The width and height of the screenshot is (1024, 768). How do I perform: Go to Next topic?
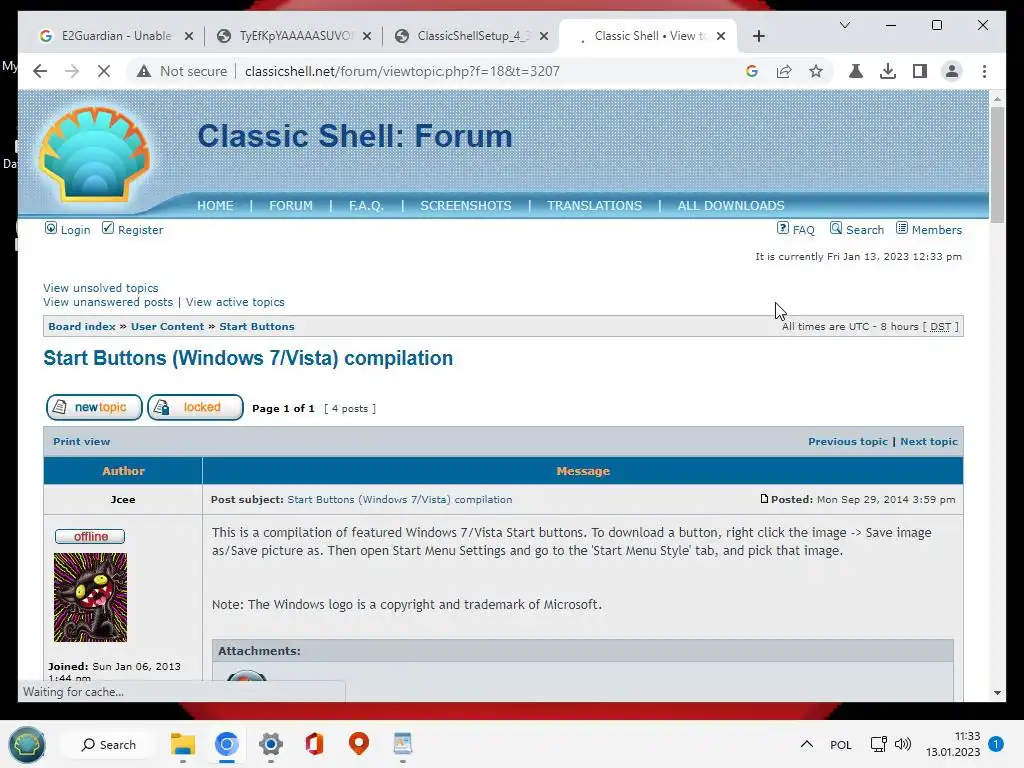click(929, 441)
